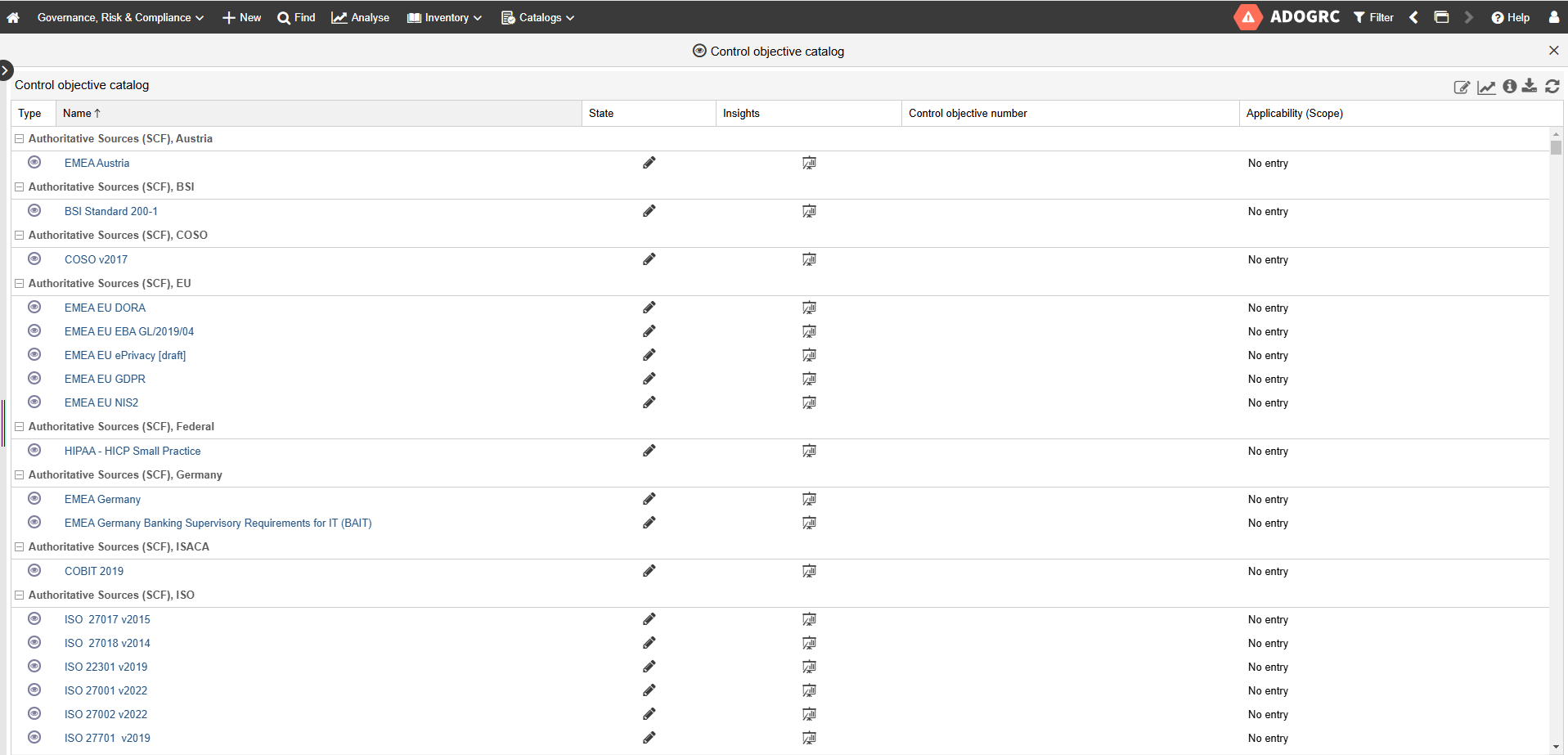Open insights icon for HIPAA - HICP Small Practice
Screen dimensions: 1568x755
[809, 451]
